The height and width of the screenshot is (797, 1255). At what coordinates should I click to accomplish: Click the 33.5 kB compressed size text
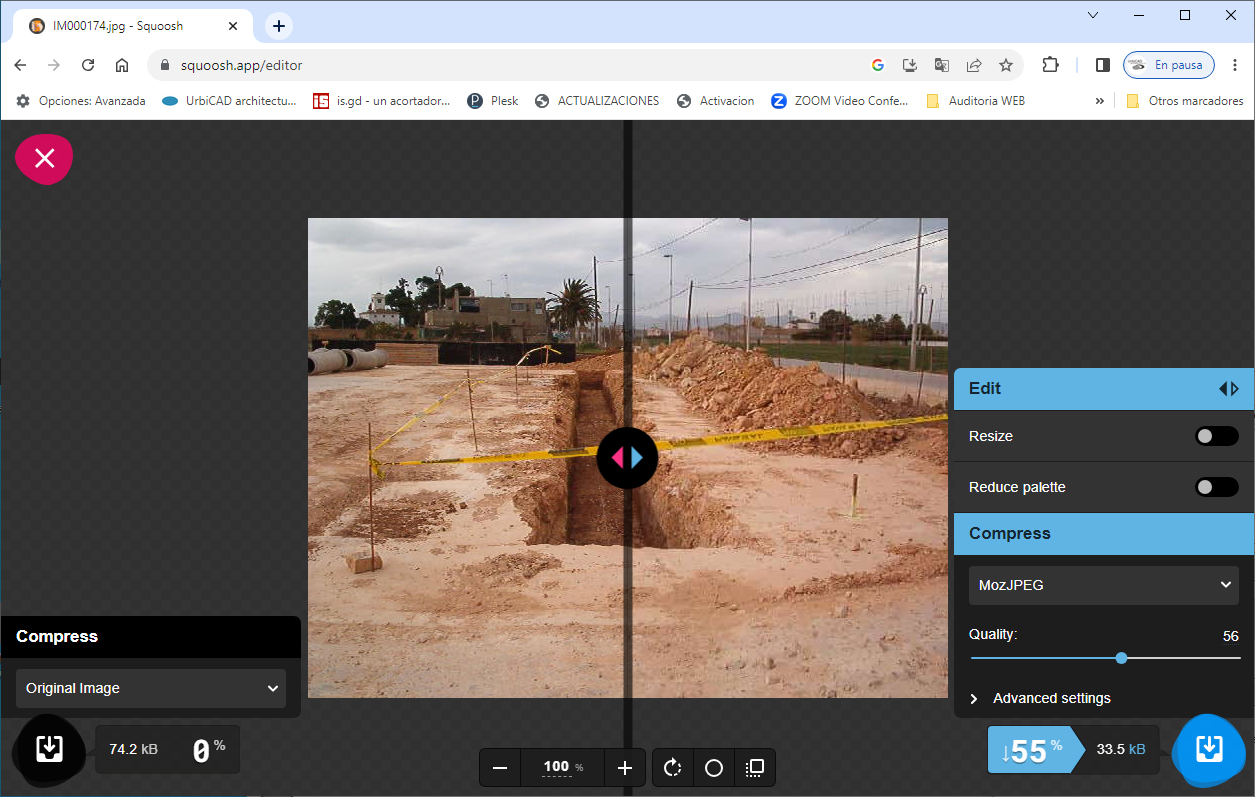[1121, 748]
